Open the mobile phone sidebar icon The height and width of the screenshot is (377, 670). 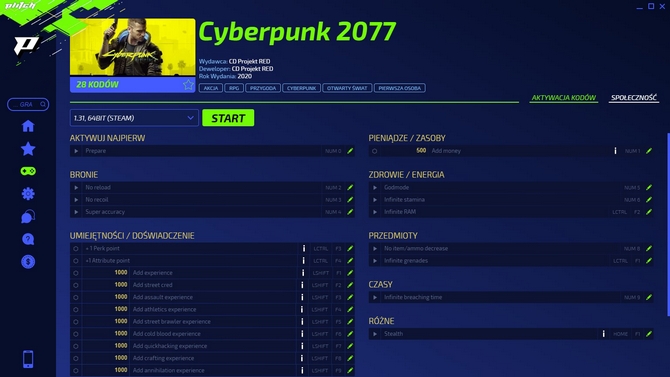(28, 359)
